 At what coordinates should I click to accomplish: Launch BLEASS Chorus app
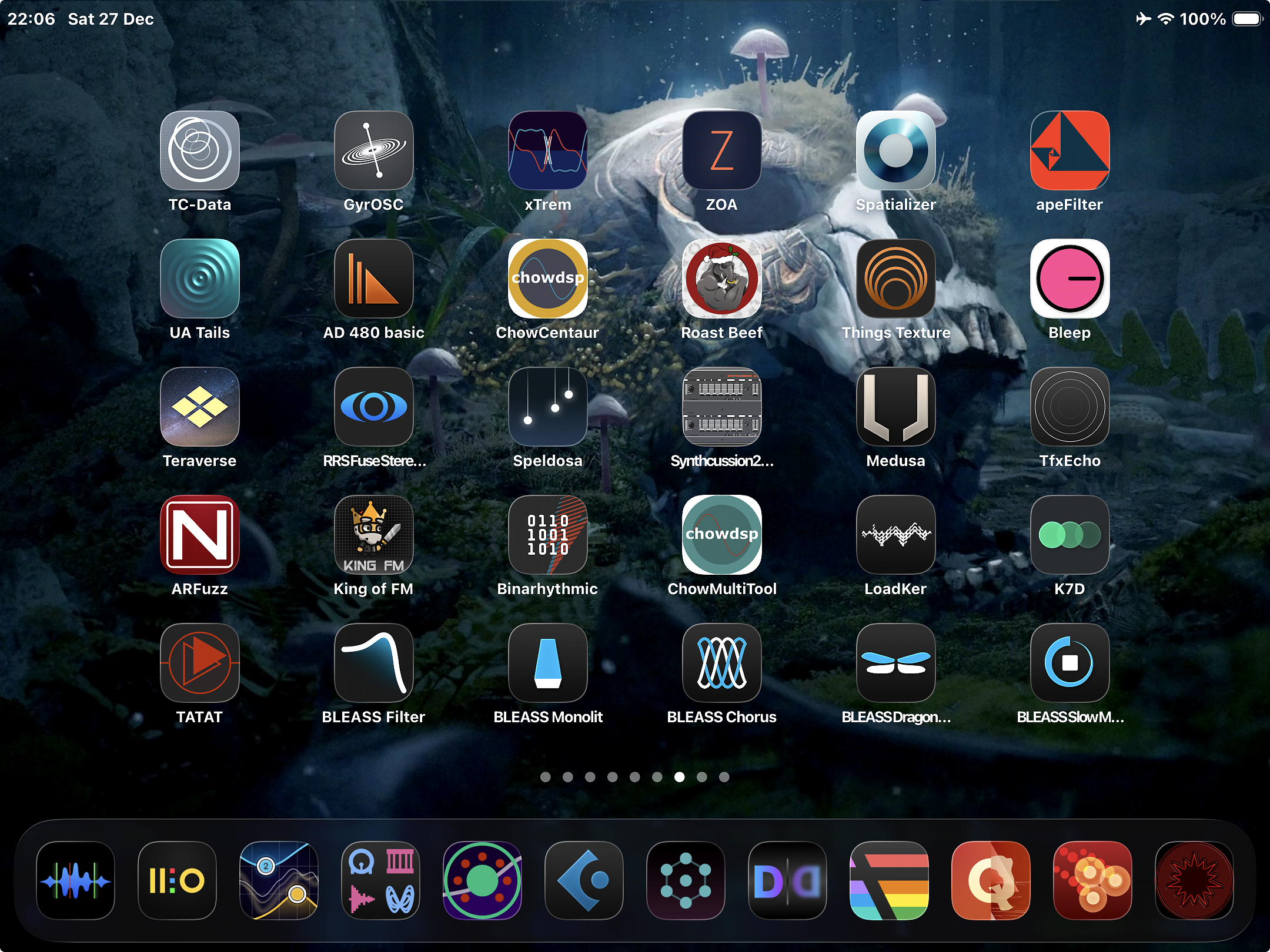click(721, 663)
